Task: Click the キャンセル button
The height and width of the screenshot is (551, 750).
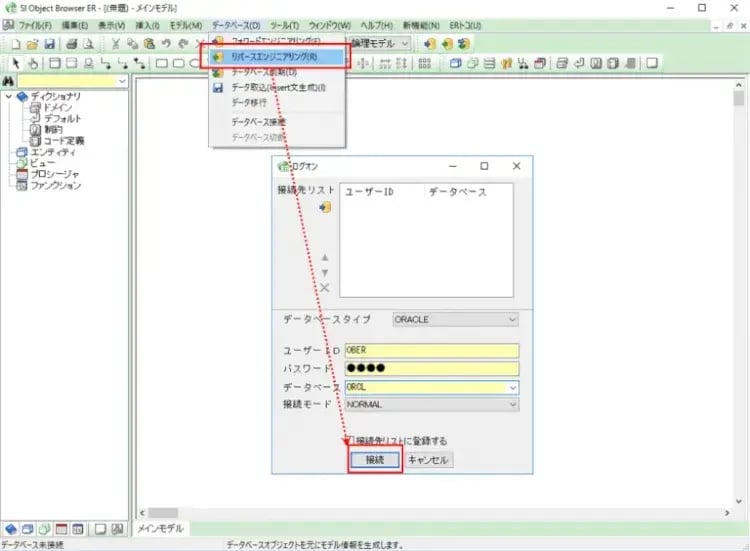Action: (x=429, y=460)
